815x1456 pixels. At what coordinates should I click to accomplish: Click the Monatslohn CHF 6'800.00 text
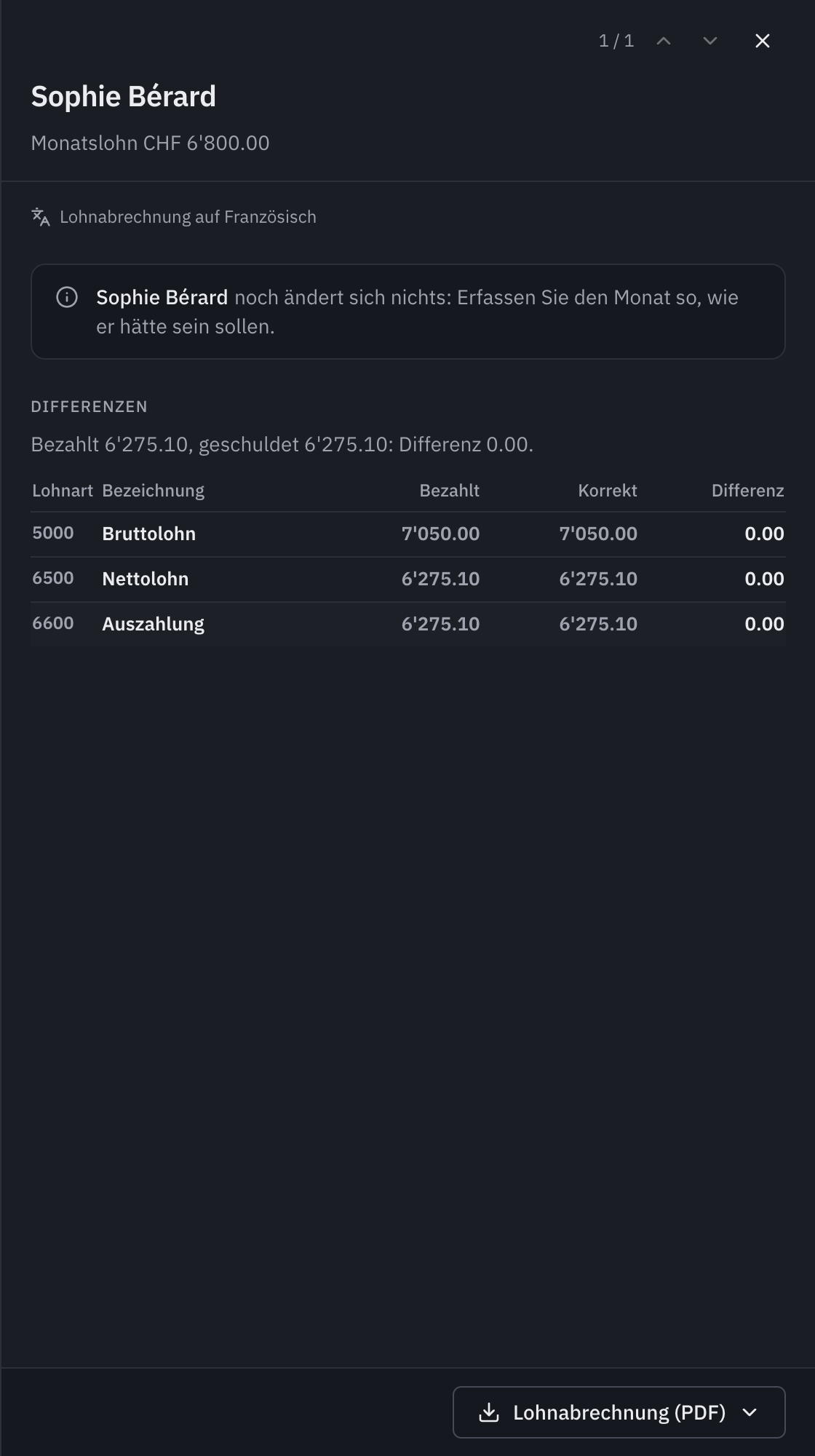[x=150, y=143]
